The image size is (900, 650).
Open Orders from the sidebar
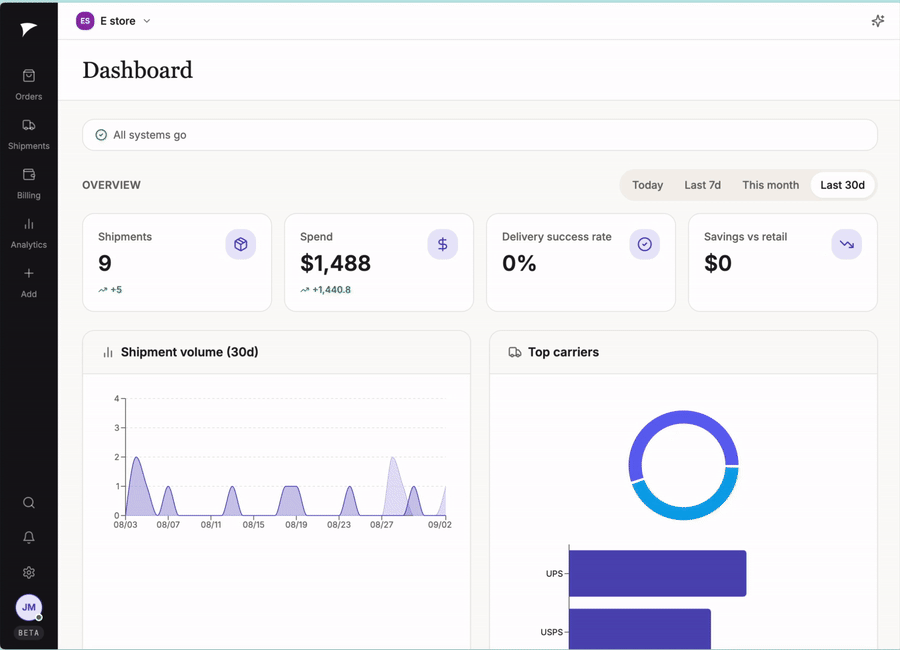click(x=29, y=84)
